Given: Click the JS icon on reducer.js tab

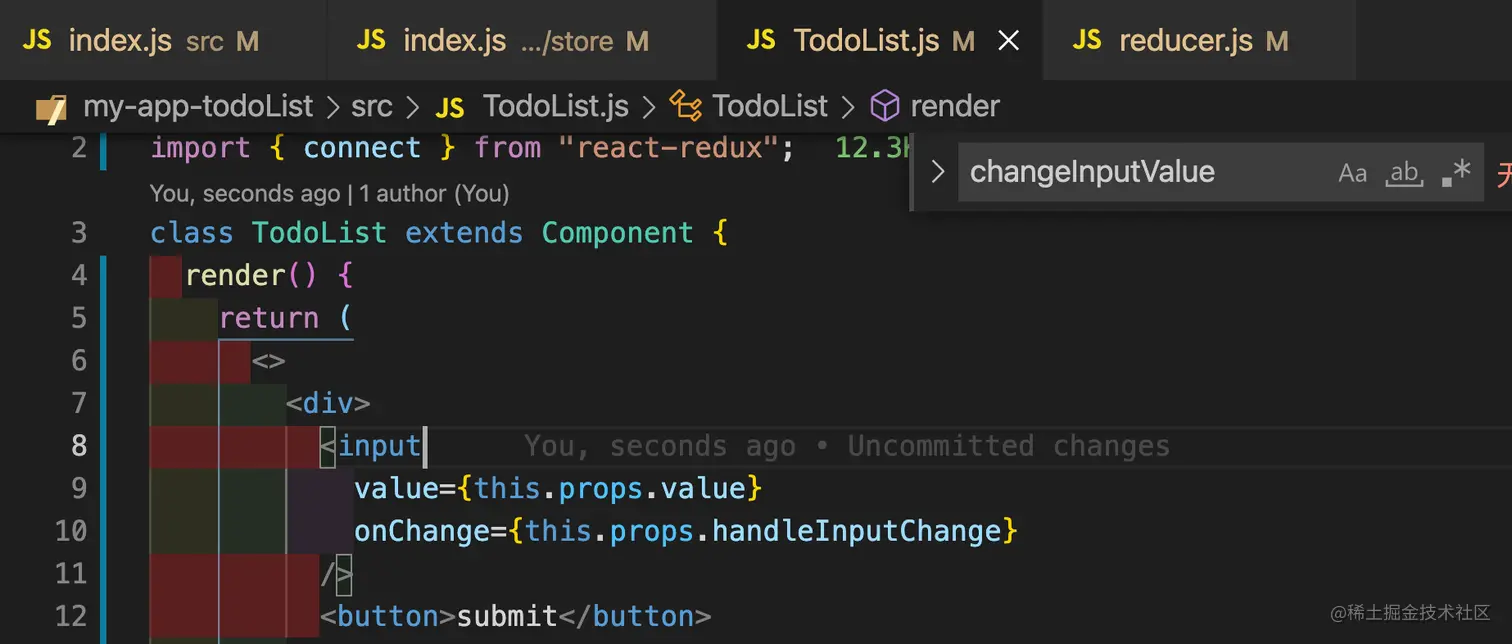Looking at the screenshot, I should point(1087,40).
